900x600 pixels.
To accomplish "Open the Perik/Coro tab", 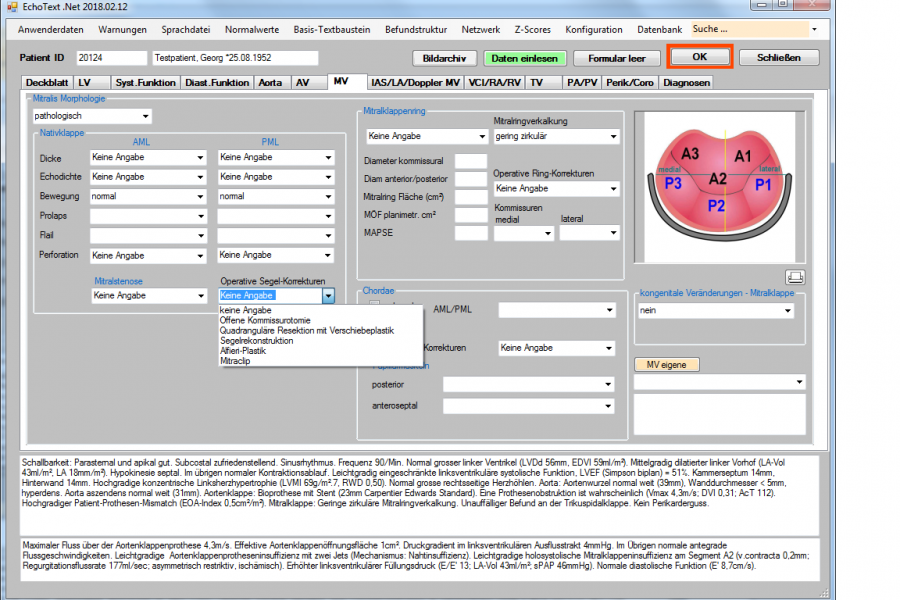I will [x=630, y=83].
